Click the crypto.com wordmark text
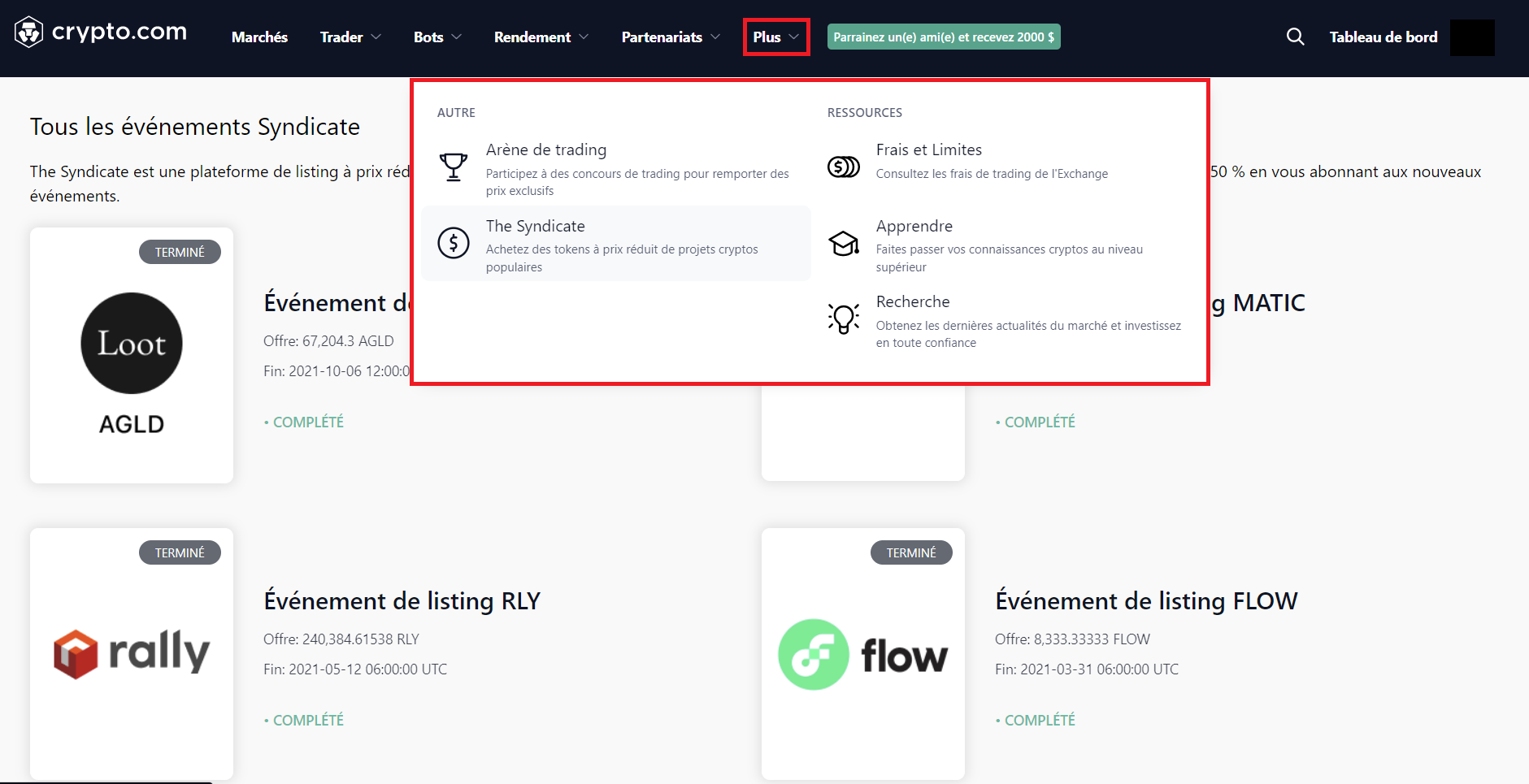The width and height of the screenshot is (1529, 784). (119, 32)
